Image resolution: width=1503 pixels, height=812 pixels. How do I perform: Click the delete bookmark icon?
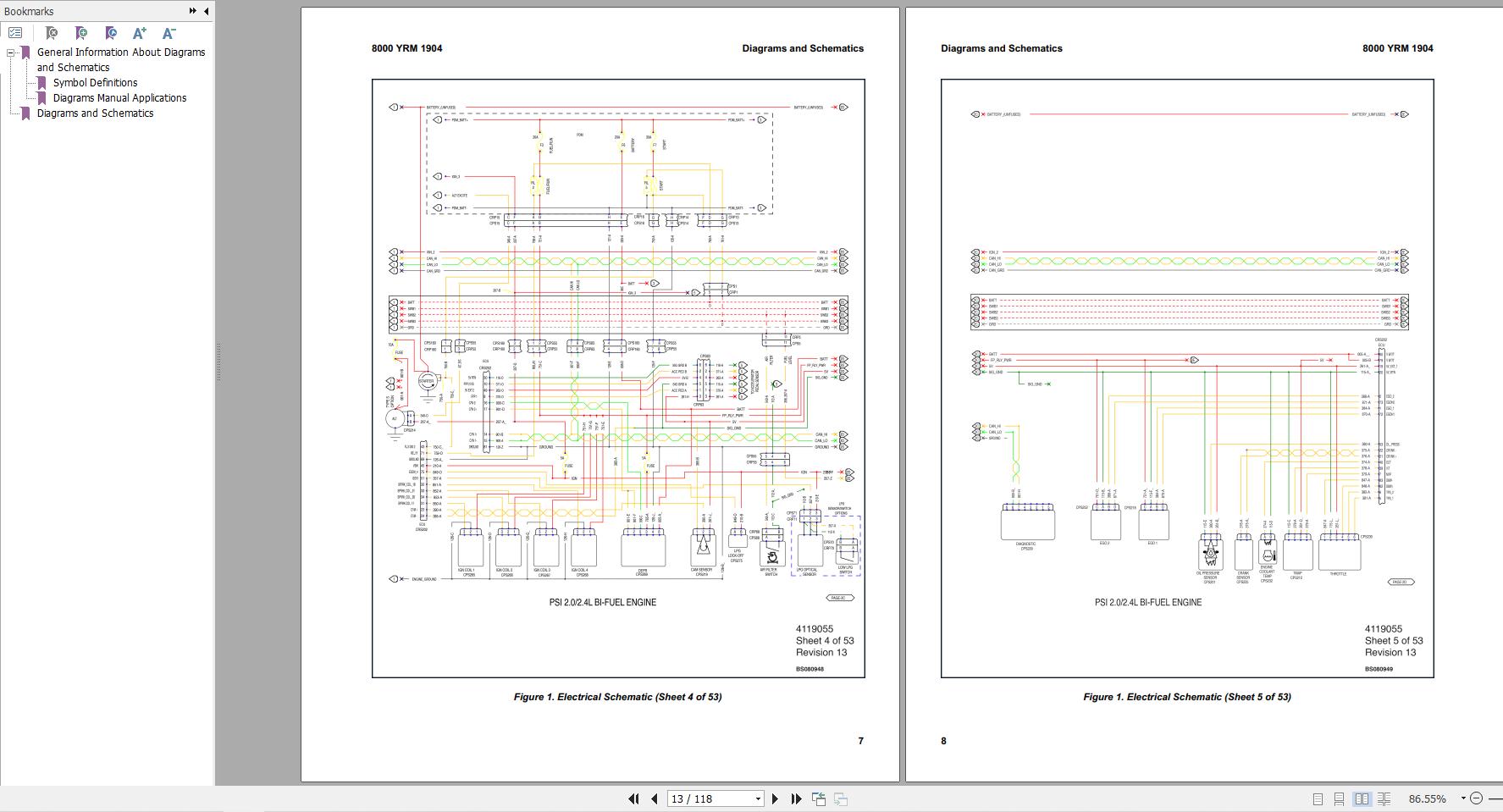click(52, 33)
